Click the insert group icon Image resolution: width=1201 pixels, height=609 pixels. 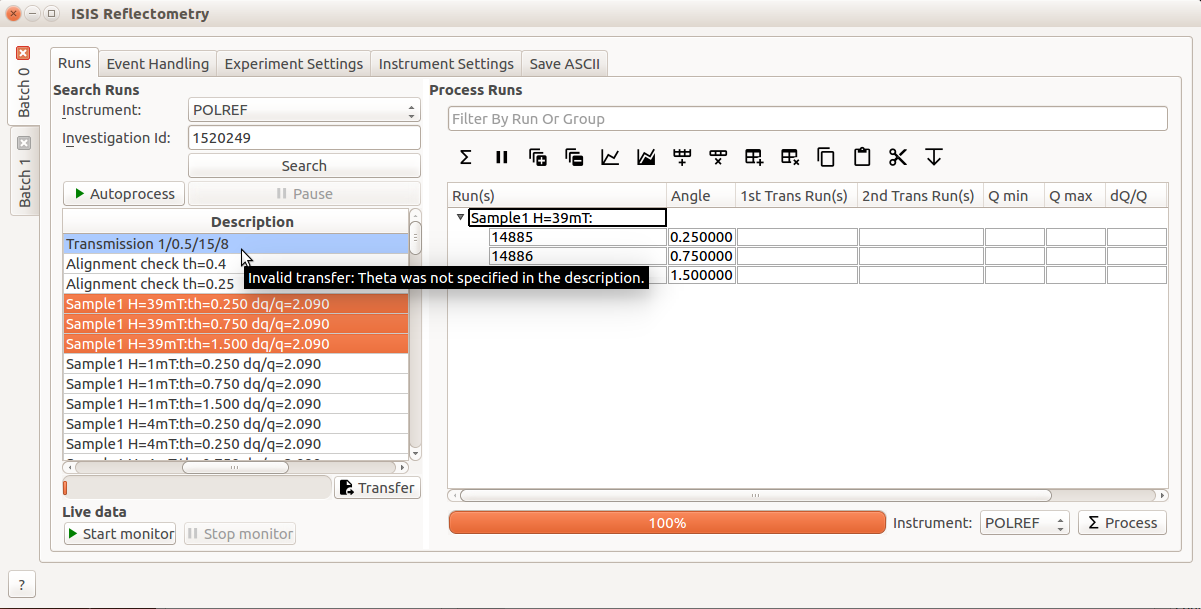click(754, 157)
